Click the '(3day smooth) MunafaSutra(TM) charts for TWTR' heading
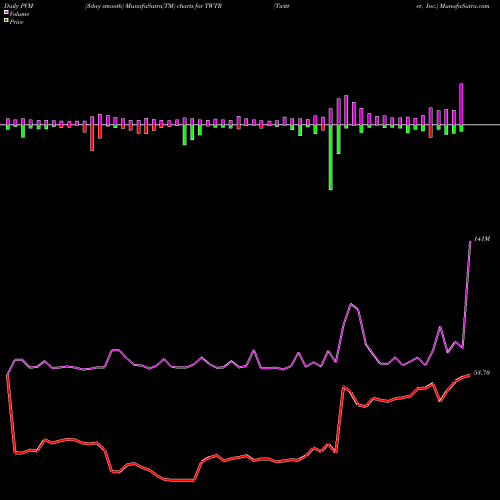This screenshot has width=500, height=500. [153, 6]
